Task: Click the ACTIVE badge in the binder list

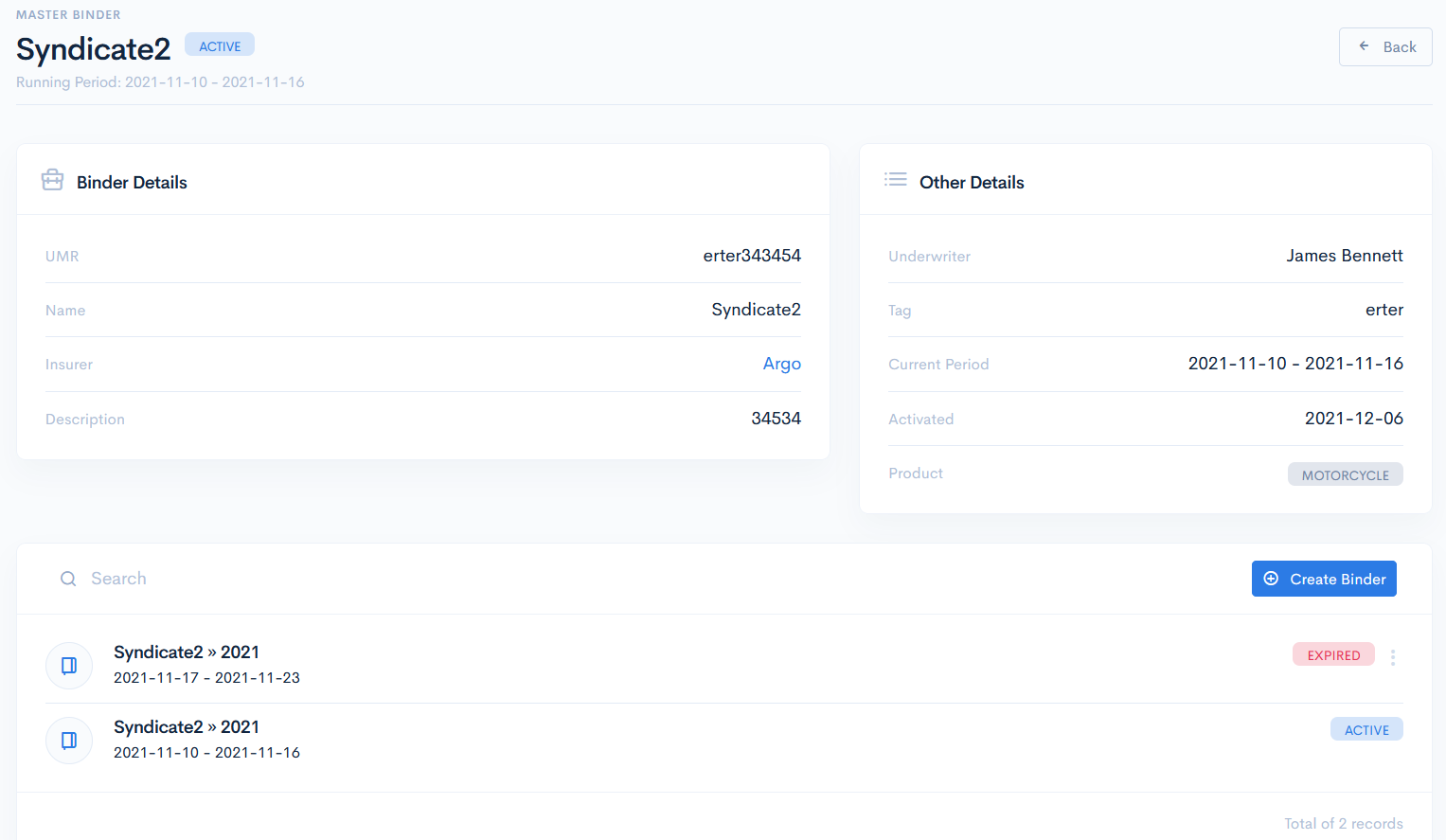Action: [1366, 730]
